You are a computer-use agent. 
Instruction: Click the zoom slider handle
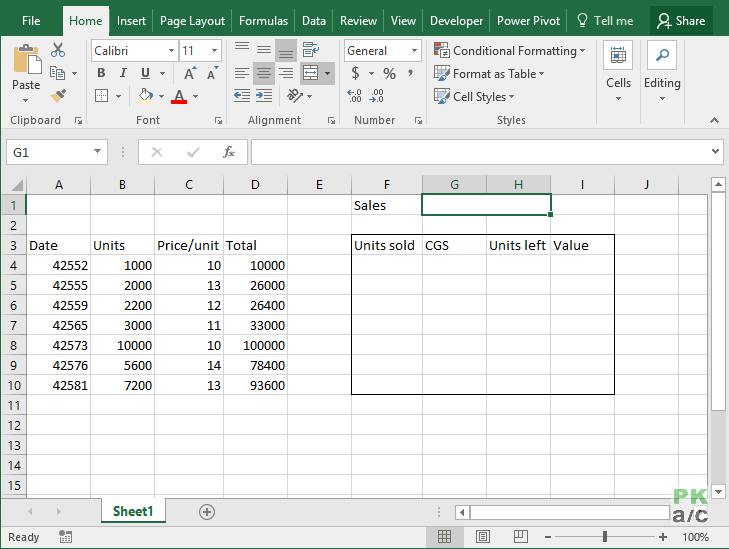tap(605, 537)
